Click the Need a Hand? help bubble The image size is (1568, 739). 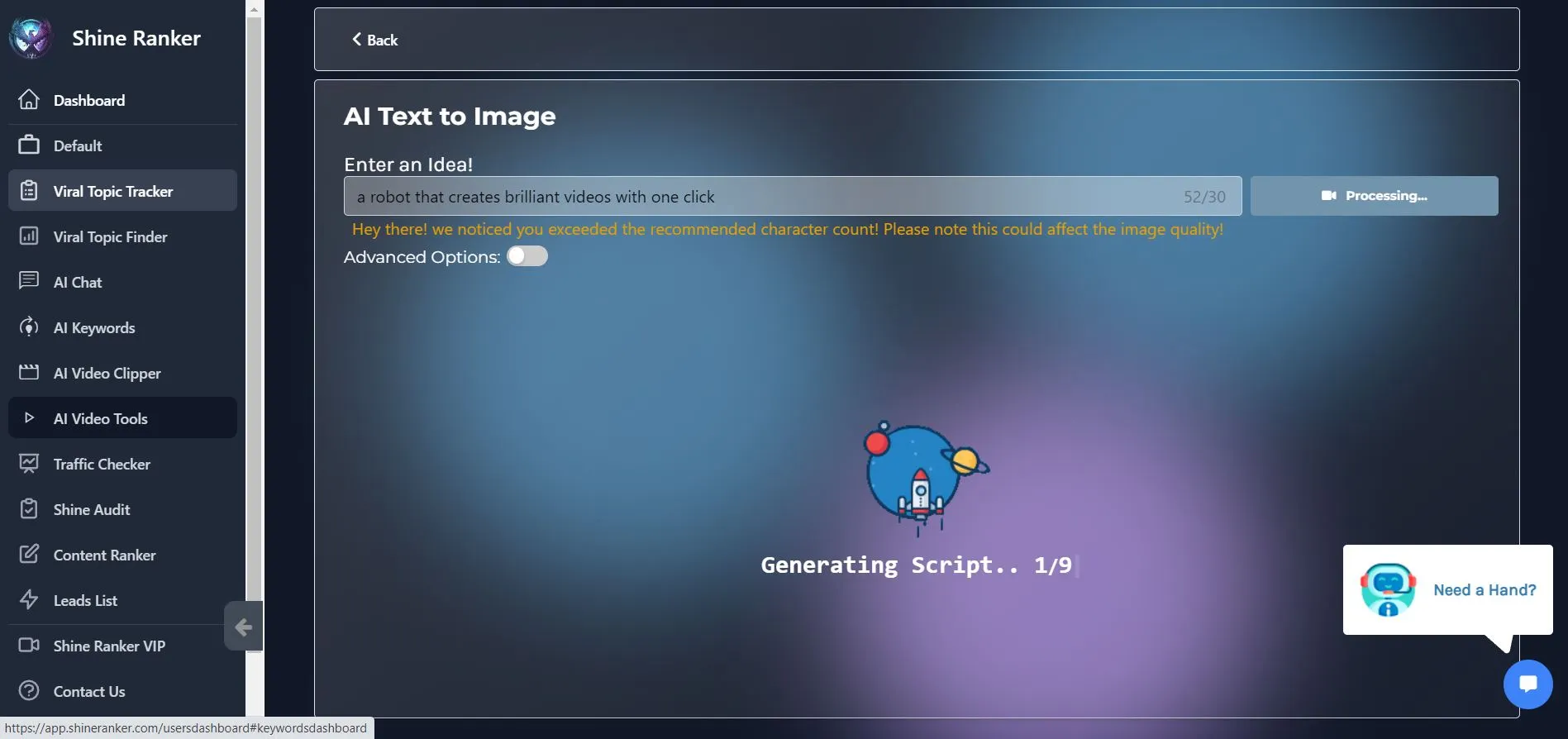click(1447, 589)
